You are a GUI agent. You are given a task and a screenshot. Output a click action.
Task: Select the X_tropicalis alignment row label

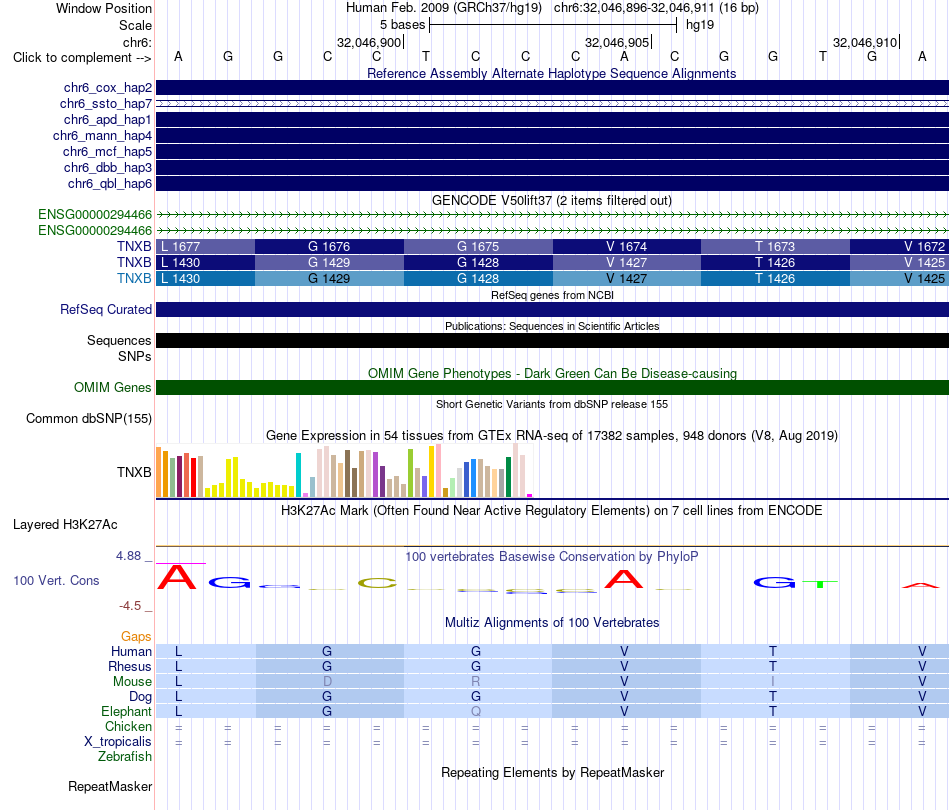[x=118, y=742]
